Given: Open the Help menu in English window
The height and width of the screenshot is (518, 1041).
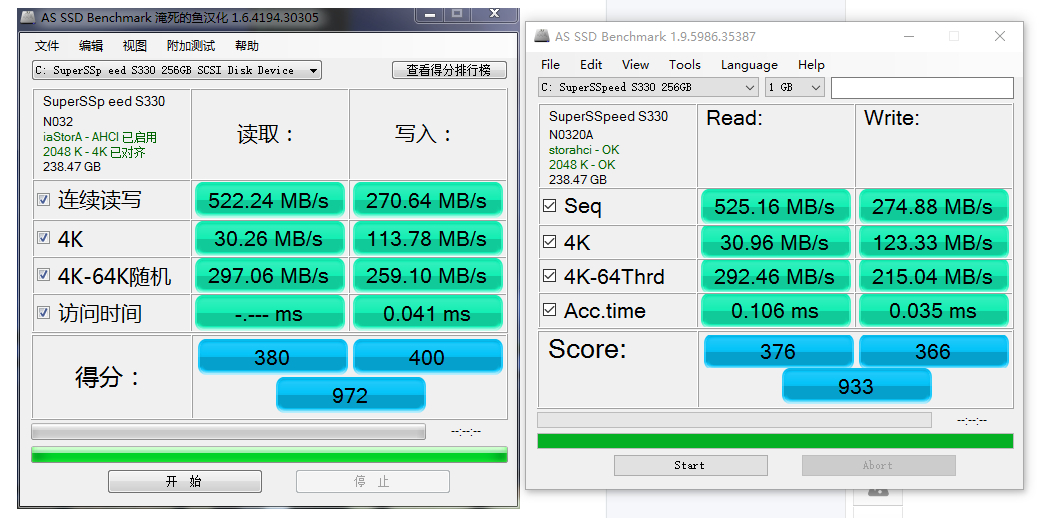Looking at the screenshot, I should (x=811, y=64).
